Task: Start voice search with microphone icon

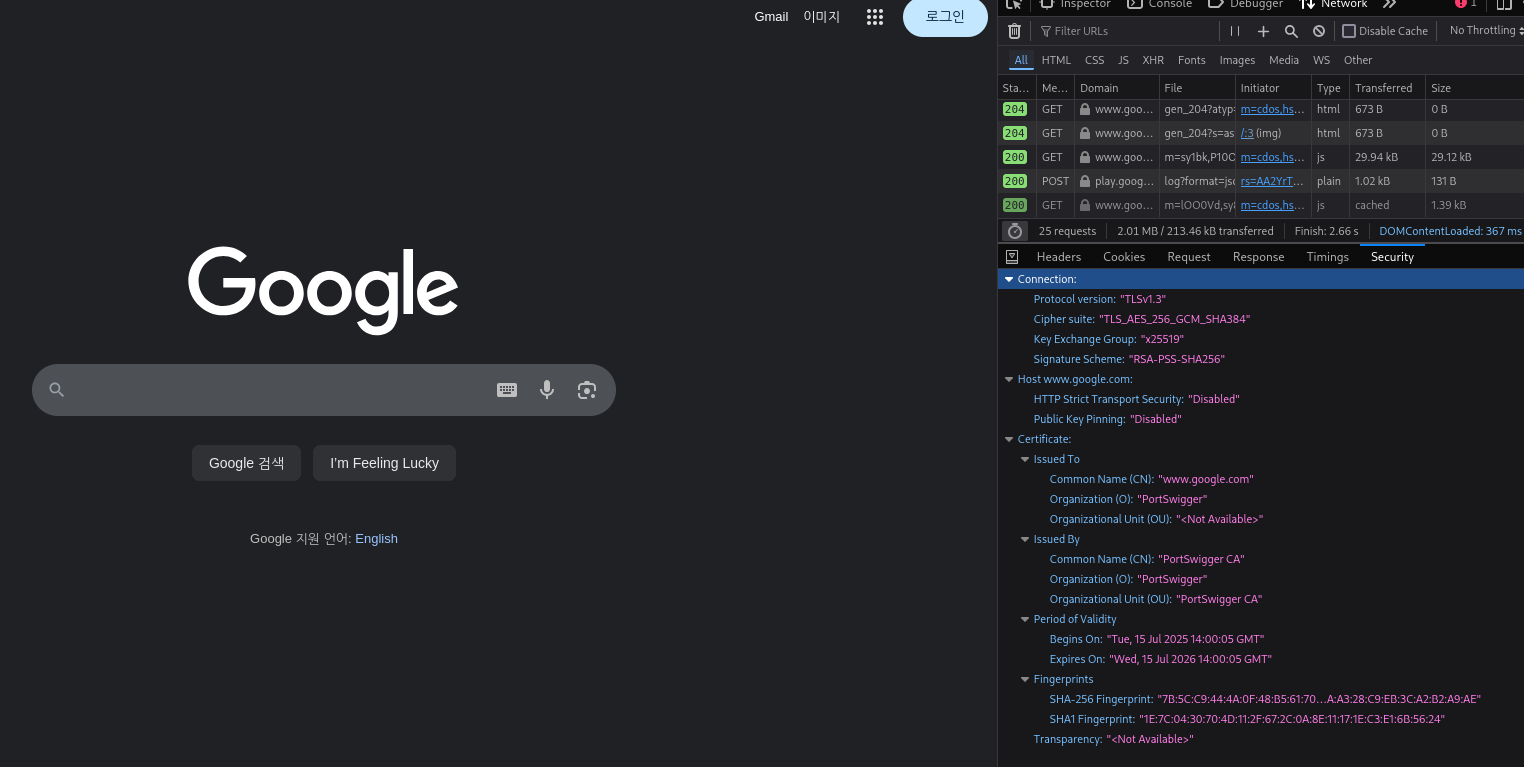Action: click(x=547, y=390)
